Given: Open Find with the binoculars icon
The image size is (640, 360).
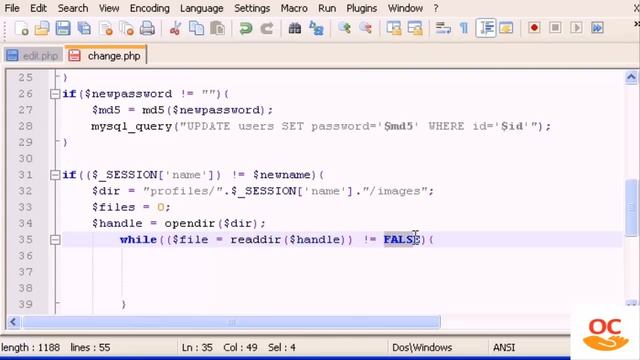Looking at the screenshot, I should 295,28.
